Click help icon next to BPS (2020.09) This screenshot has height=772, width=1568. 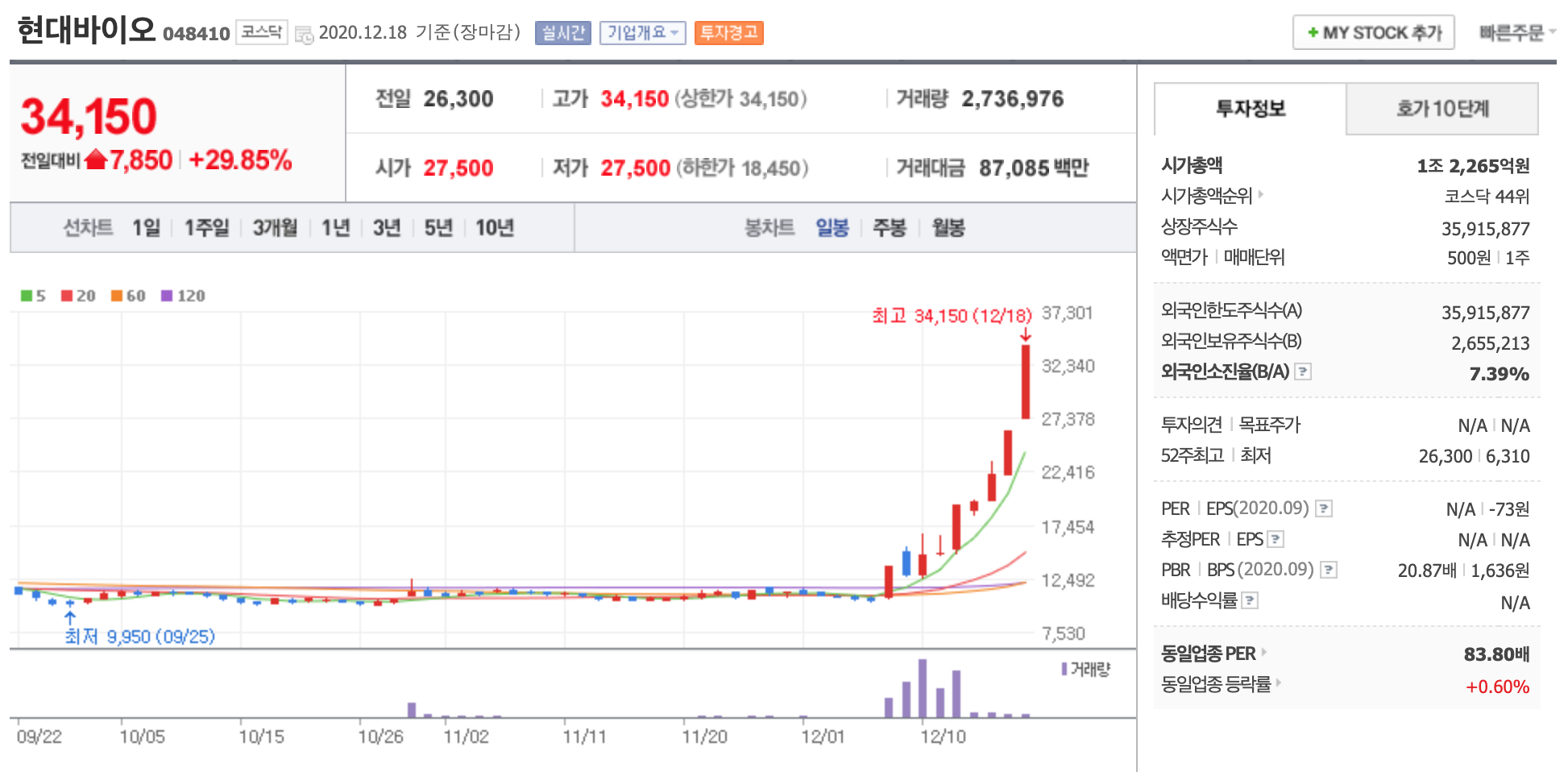pyautogui.click(x=1329, y=570)
